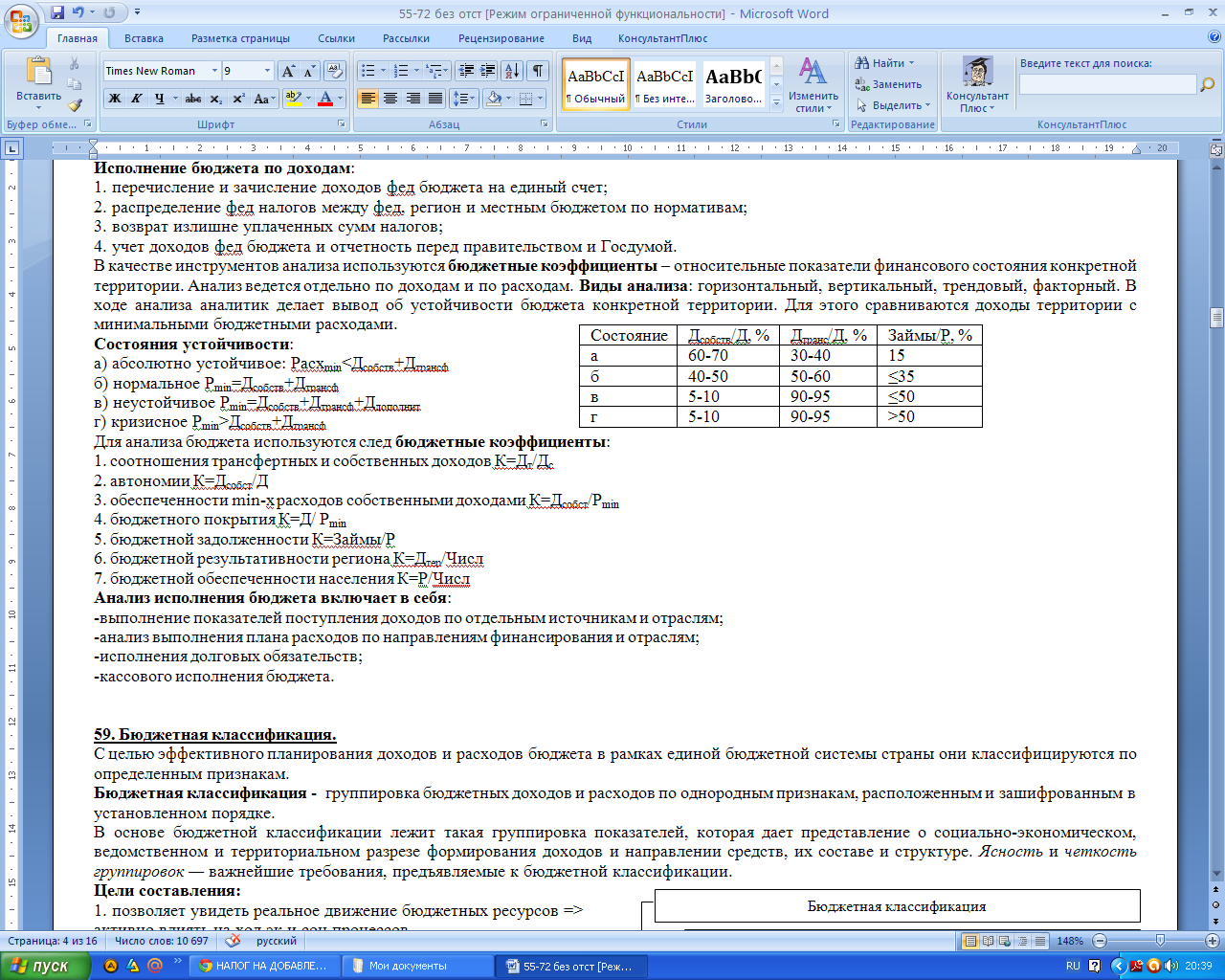
Task: Decrease paragraph indent
Action: [x=466, y=71]
